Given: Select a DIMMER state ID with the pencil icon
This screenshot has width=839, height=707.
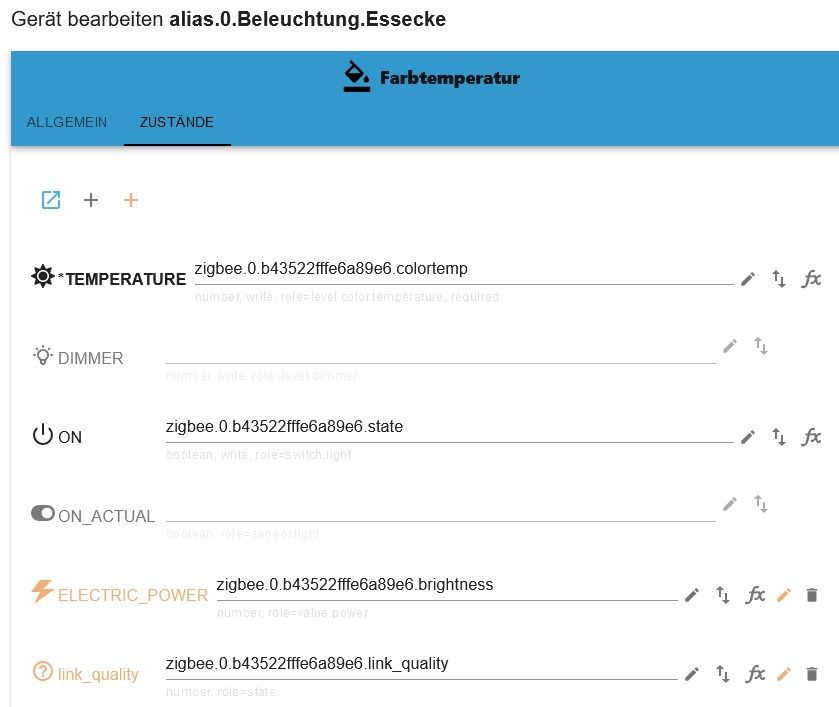Looking at the screenshot, I should pos(729,346).
